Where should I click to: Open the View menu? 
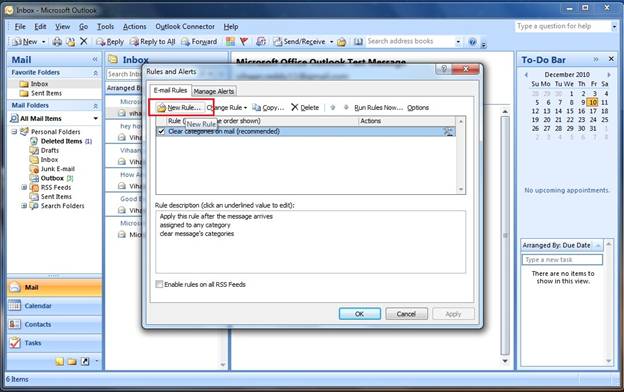[x=62, y=27]
